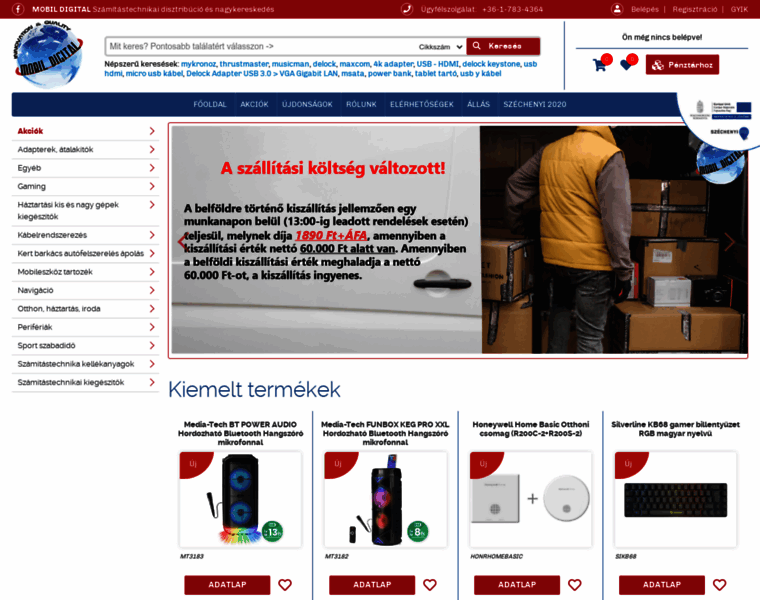Click the Keresés search button
The width and height of the screenshot is (760, 600).
pyautogui.click(x=503, y=46)
